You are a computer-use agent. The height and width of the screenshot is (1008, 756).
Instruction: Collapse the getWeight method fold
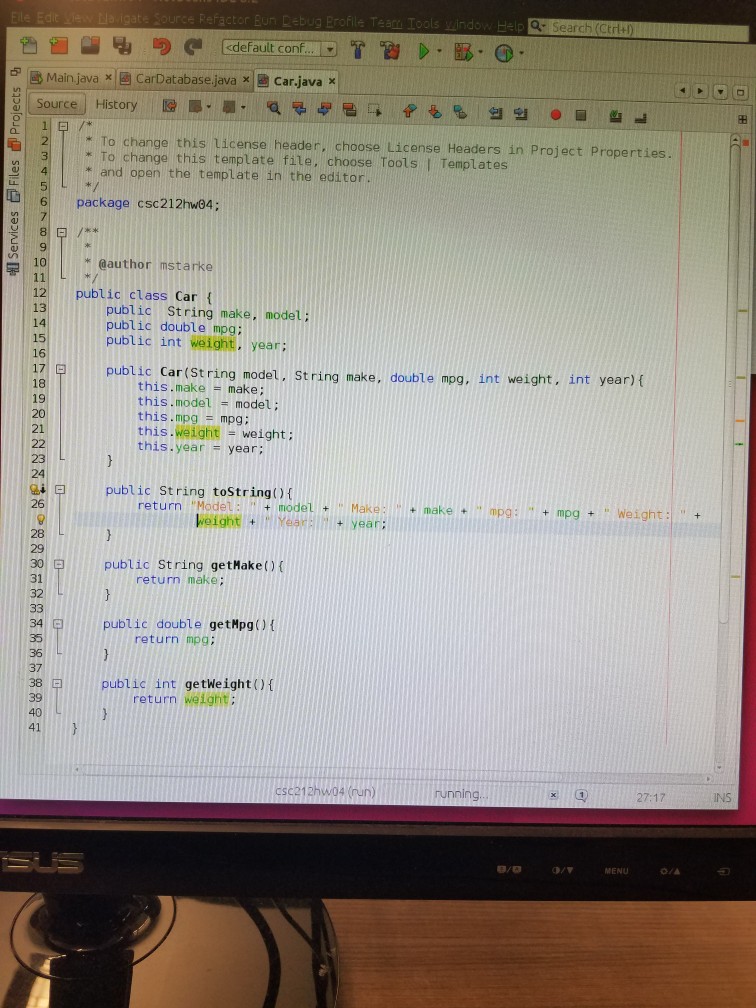pyautogui.click(x=57, y=683)
